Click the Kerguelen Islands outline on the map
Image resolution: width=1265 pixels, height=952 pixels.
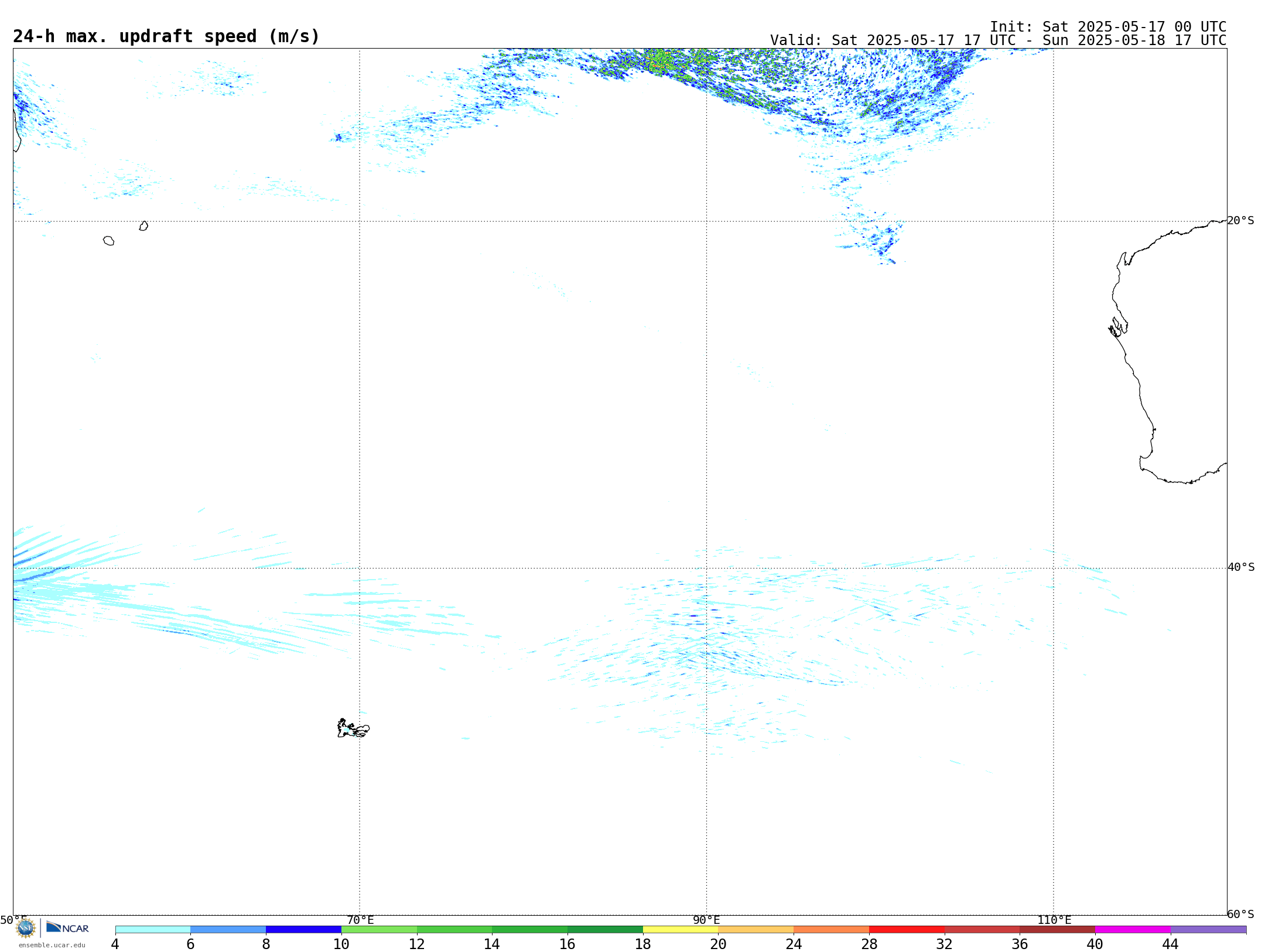[353, 728]
